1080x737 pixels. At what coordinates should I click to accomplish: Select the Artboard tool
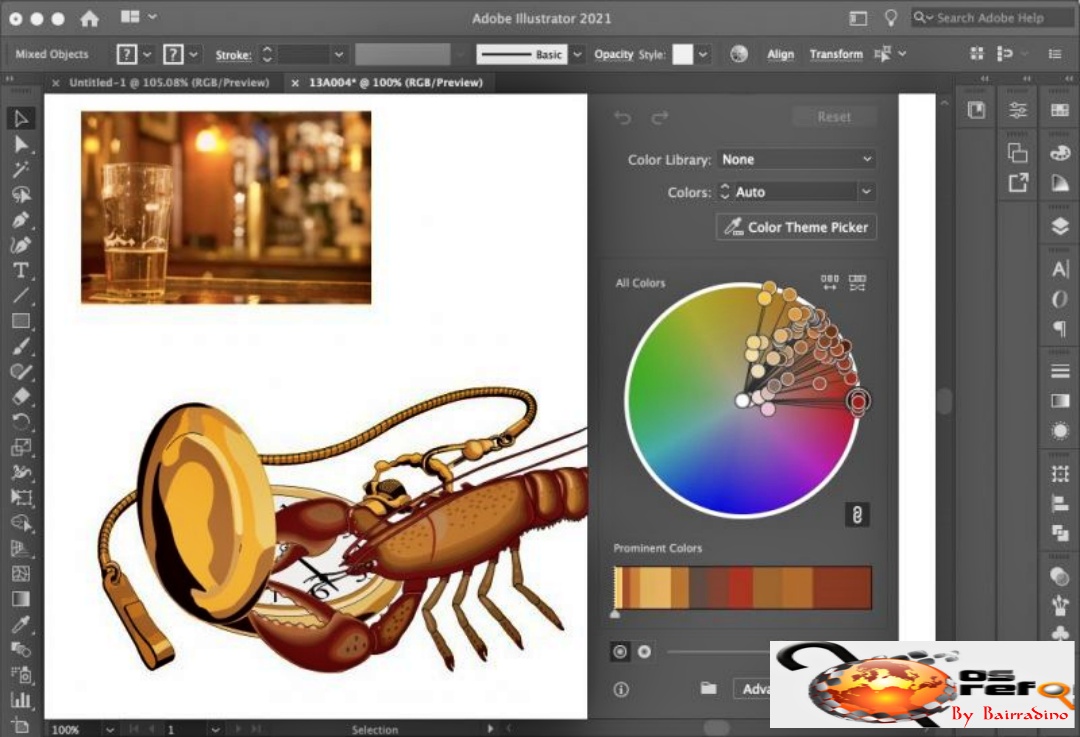click(x=21, y=725)
